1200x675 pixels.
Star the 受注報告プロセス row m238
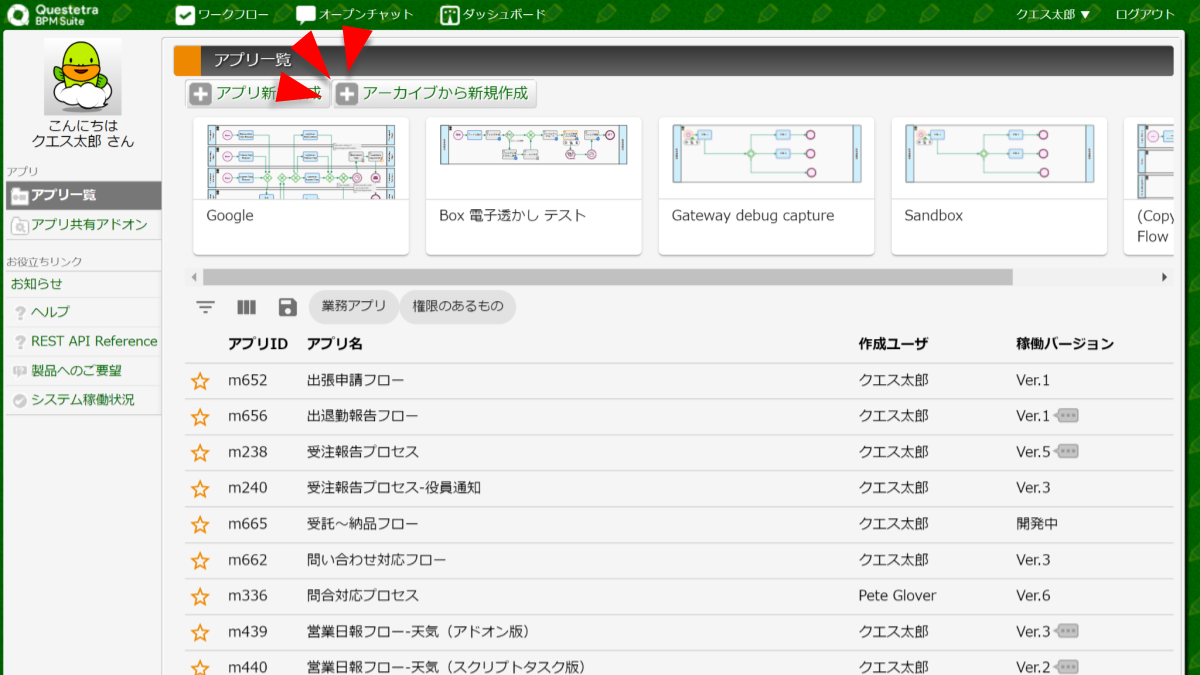click(200, 453)
